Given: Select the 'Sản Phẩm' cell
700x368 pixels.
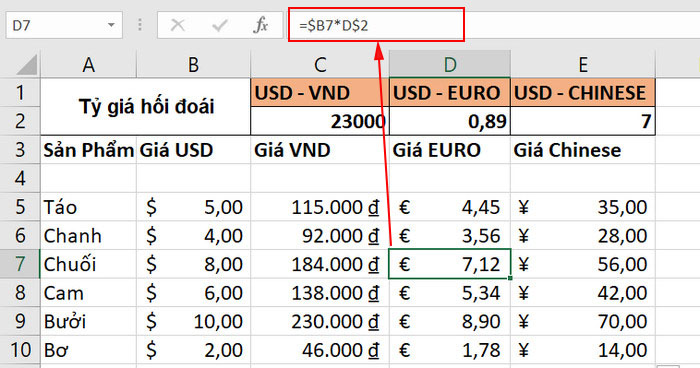Looking at the screenshot, I should click(88, 150).
